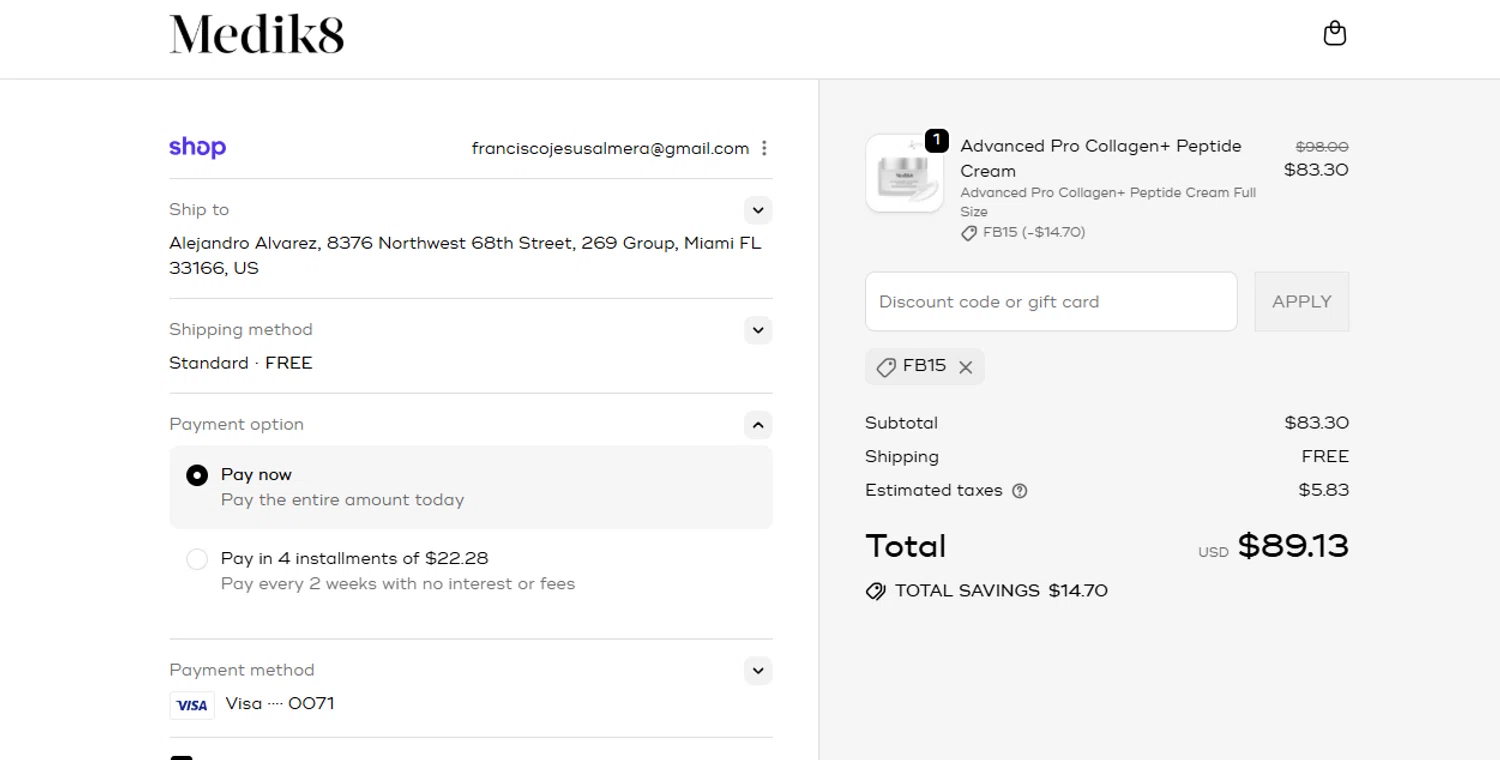1500x760 pixels.
Task: Select Pay in 4 installments option
Action: 197,559
